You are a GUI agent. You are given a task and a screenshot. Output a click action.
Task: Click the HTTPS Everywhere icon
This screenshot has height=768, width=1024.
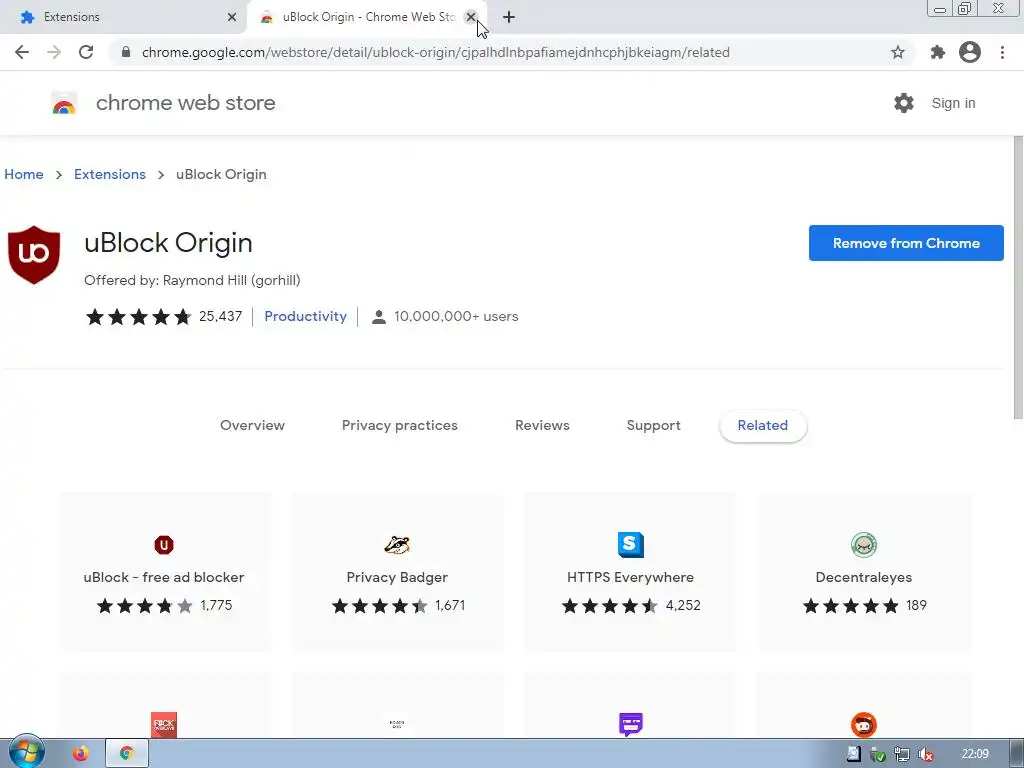[x=631, y=545]
